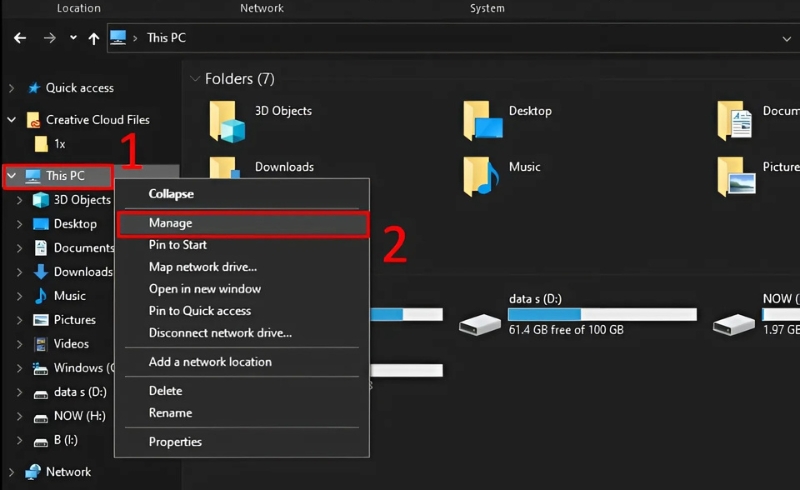Viewport: 800px width, 490px height.
Task: Click the System group label in ribbon
Action: (487, 8)
